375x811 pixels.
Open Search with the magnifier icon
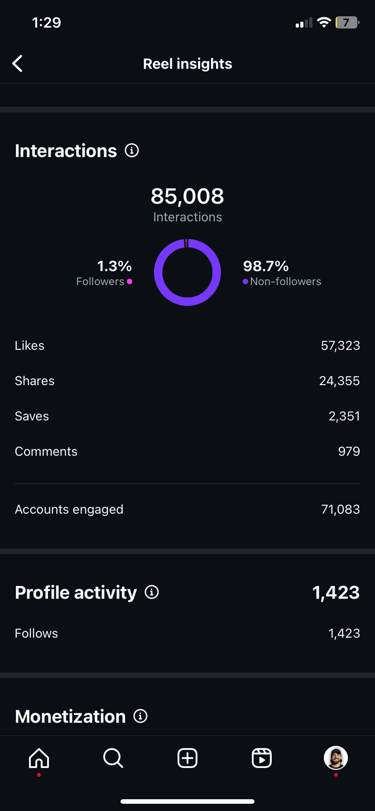[x=113, y=759]
